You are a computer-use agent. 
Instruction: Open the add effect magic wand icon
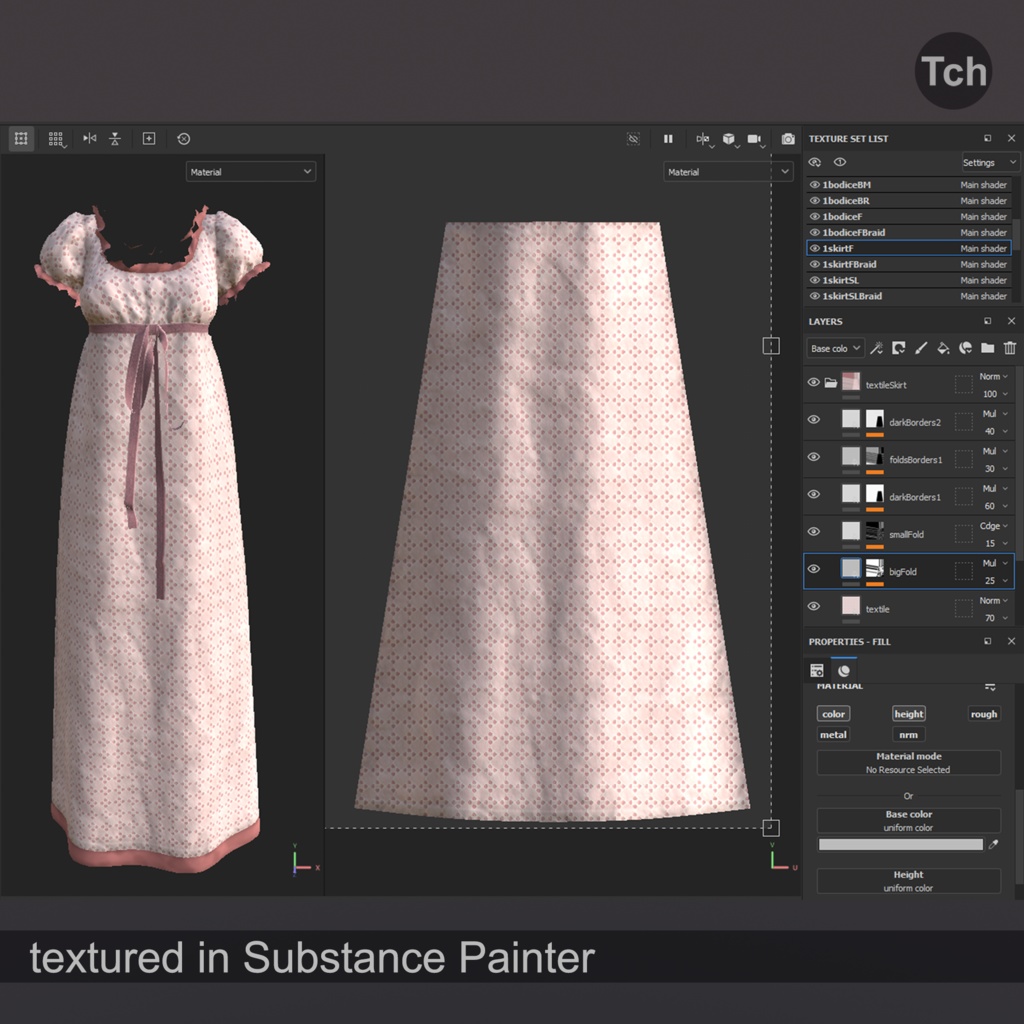(878, 348)
